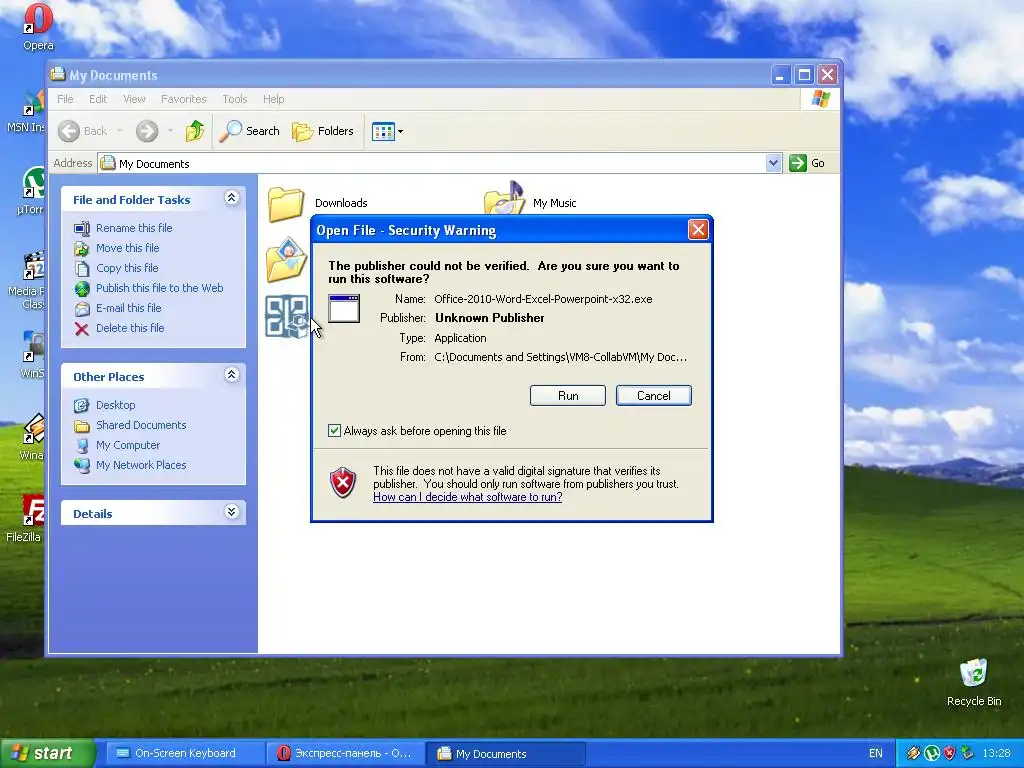
Task: Open My Computer link
Action: tap(128, 445)
